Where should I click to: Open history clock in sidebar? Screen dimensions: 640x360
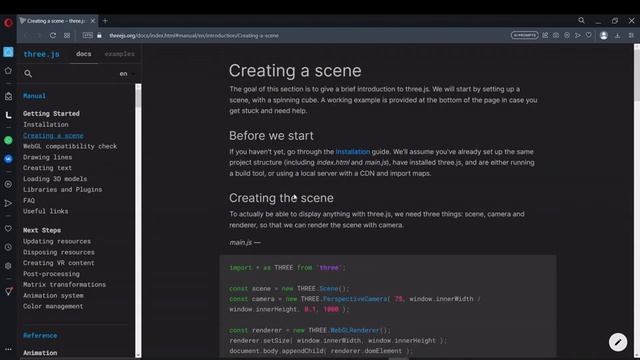coord(8,247)
